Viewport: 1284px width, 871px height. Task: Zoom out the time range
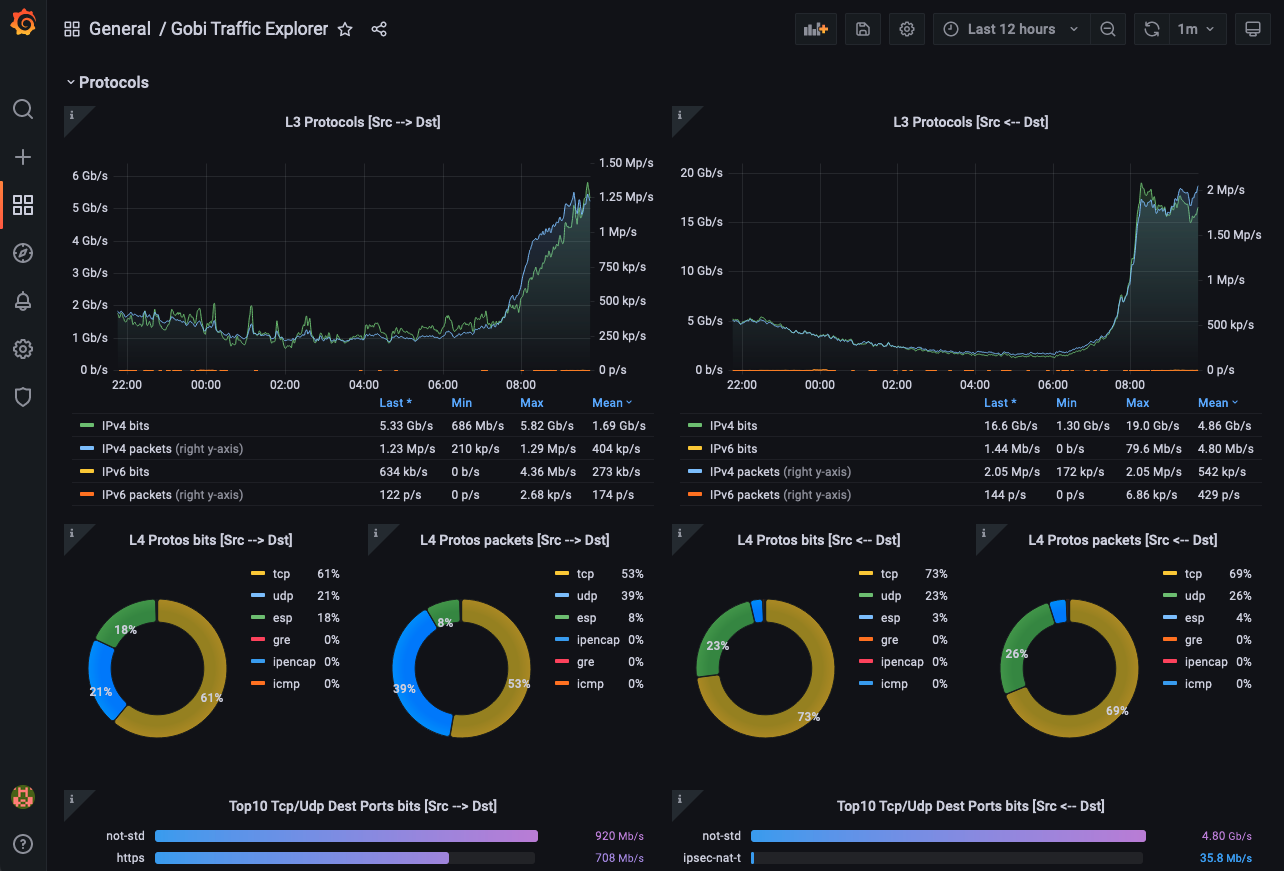(x=1108, y=29)
